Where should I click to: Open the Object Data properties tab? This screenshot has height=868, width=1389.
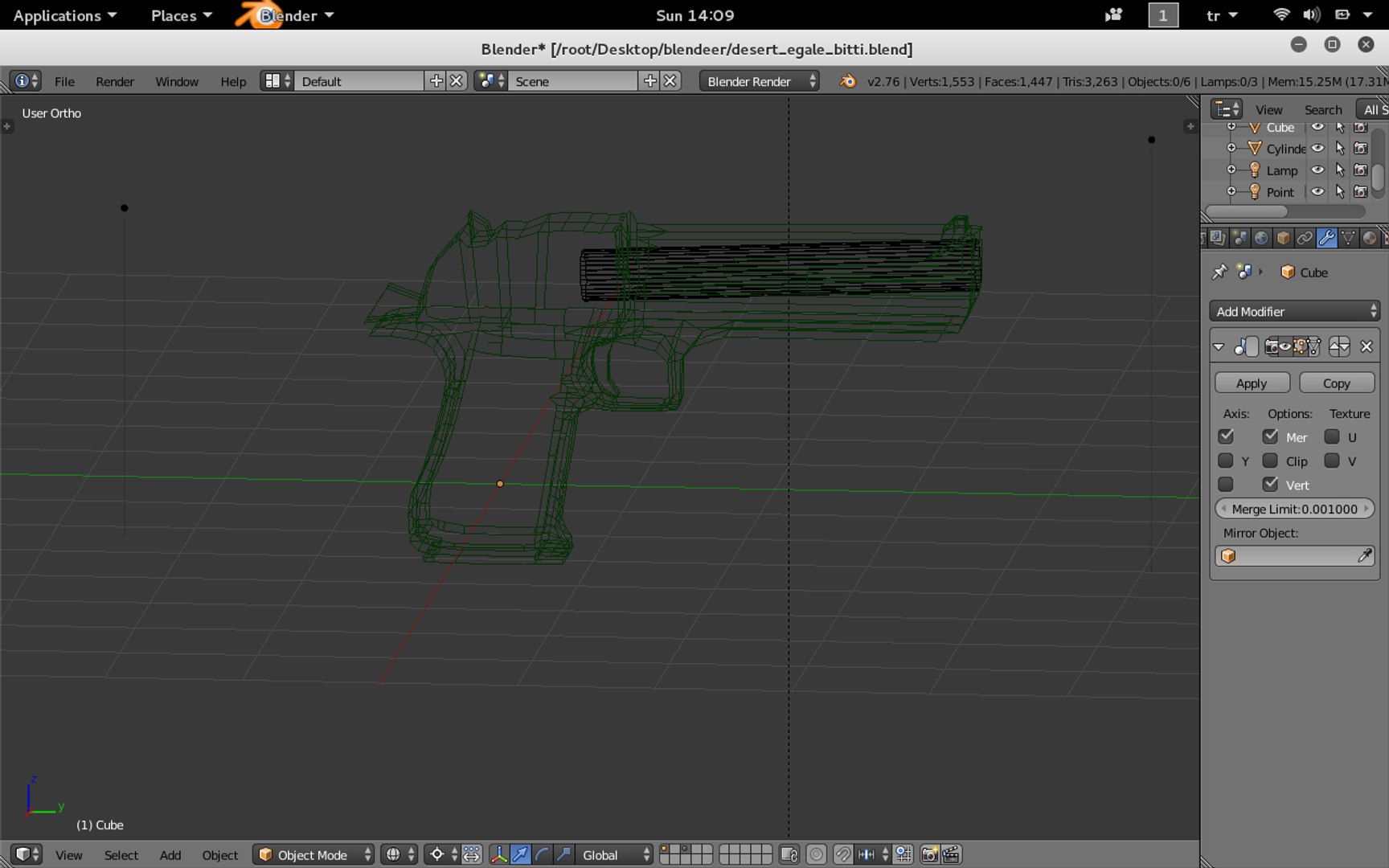[x=1348, y=238]
